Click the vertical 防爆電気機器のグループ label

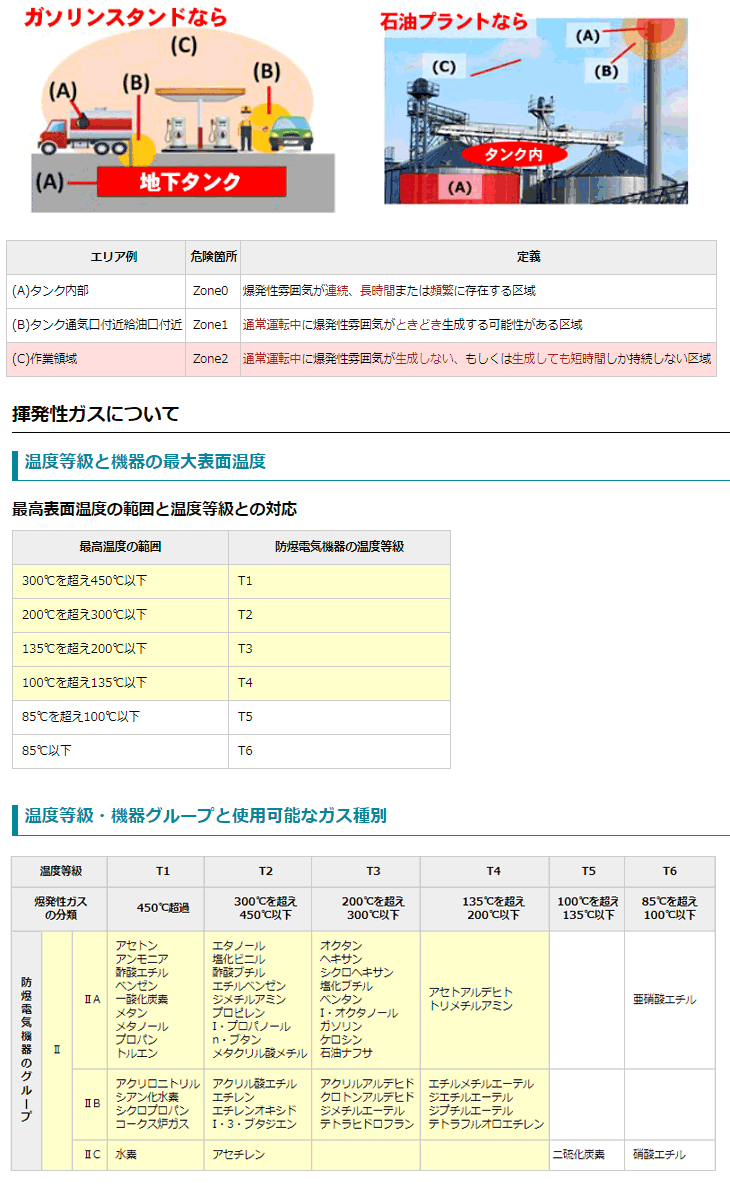[27, 1050]
